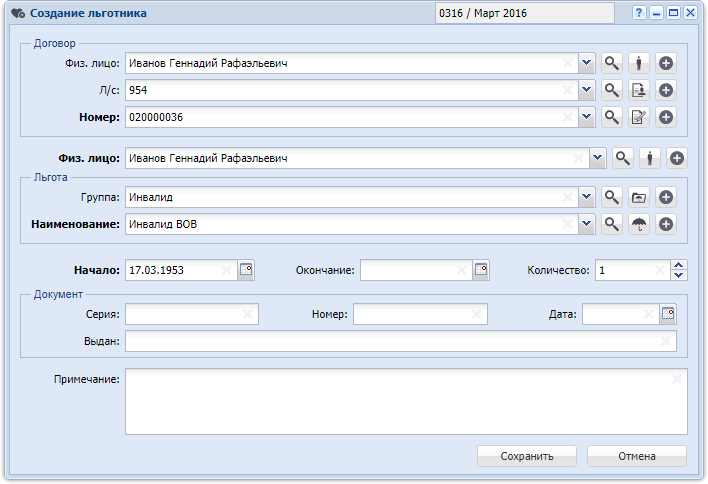This screenshot has width=708, height=484.
Task: Expand the Договор Физ. лицо dropdown
Action: point(587,63)
